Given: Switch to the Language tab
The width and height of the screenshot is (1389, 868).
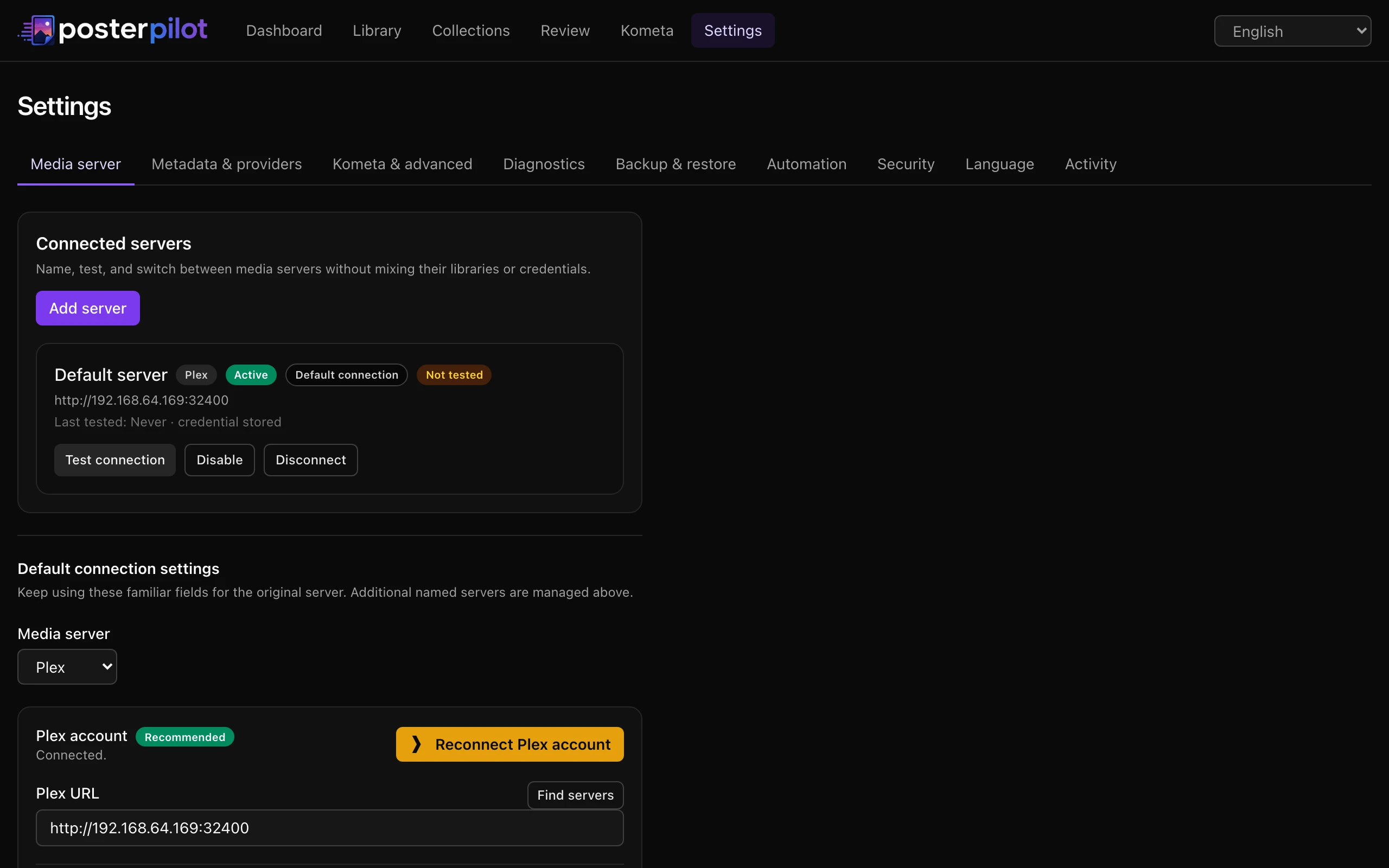Looking at the screenshot, I should 999,164.
